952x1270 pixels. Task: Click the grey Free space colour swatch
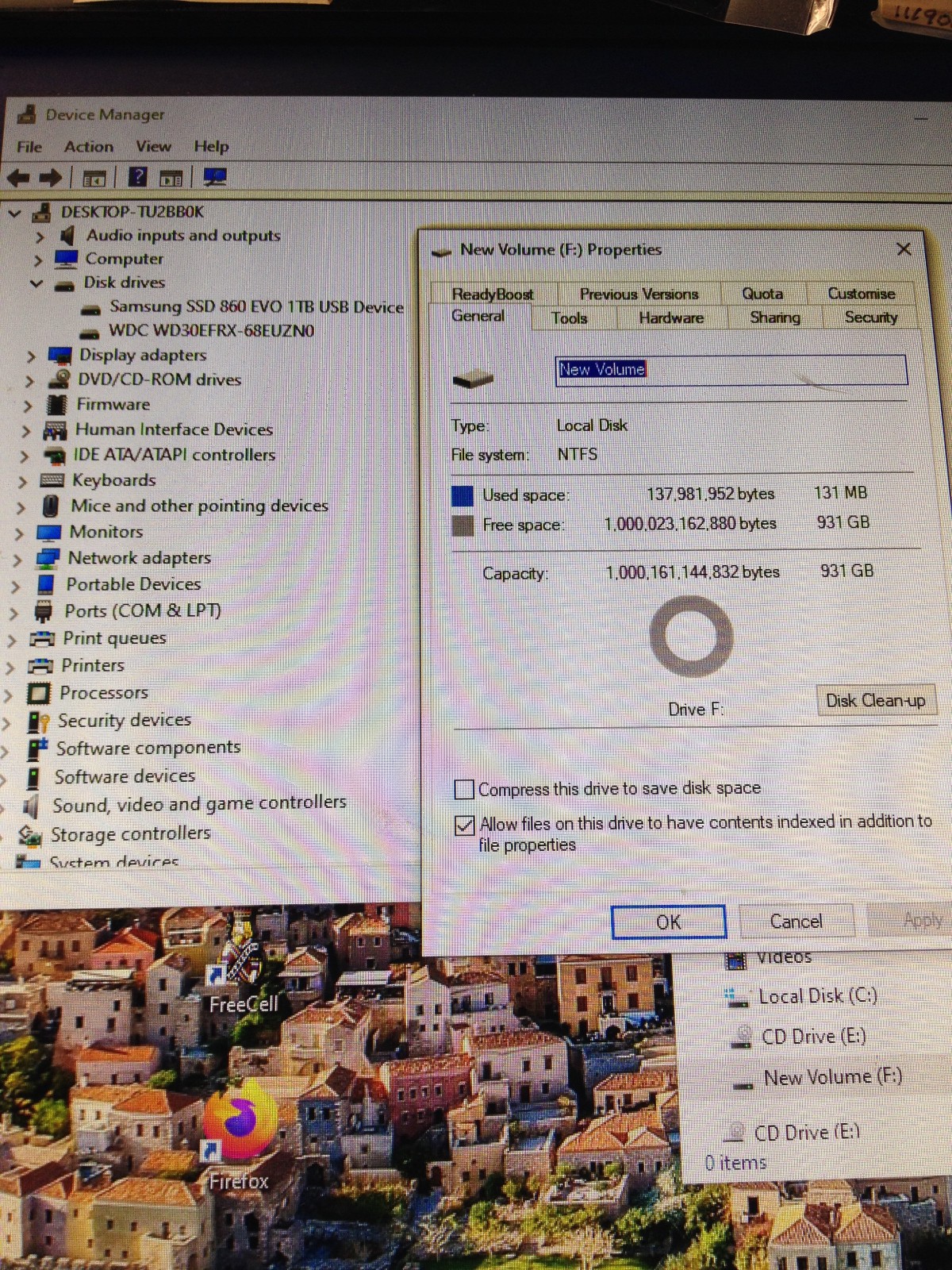point(463,525)
